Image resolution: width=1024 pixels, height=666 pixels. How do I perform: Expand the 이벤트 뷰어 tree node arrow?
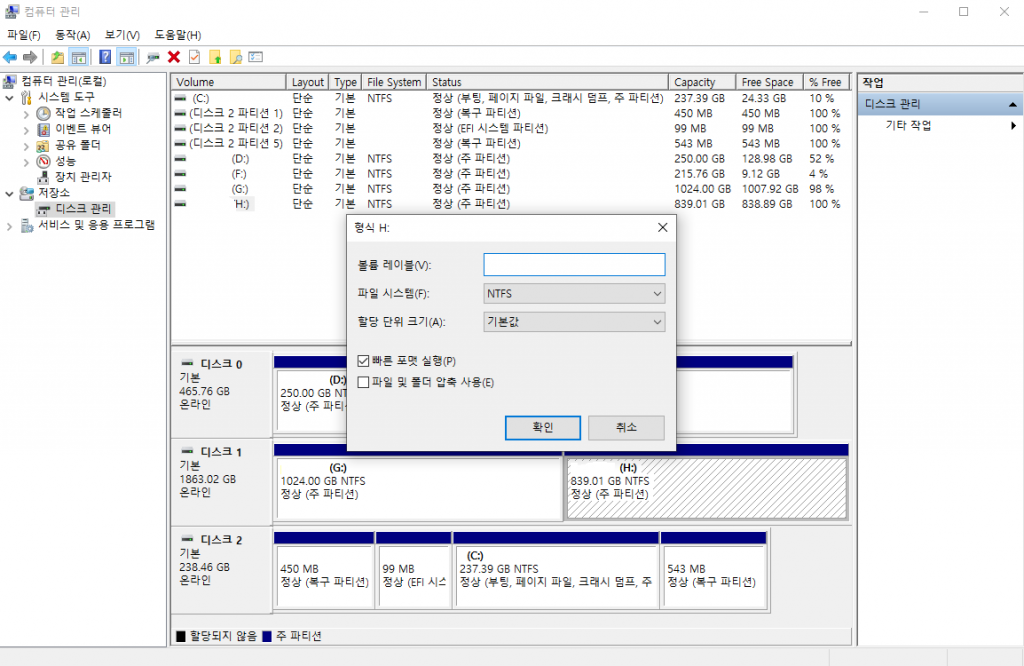[x=26, y=130]
